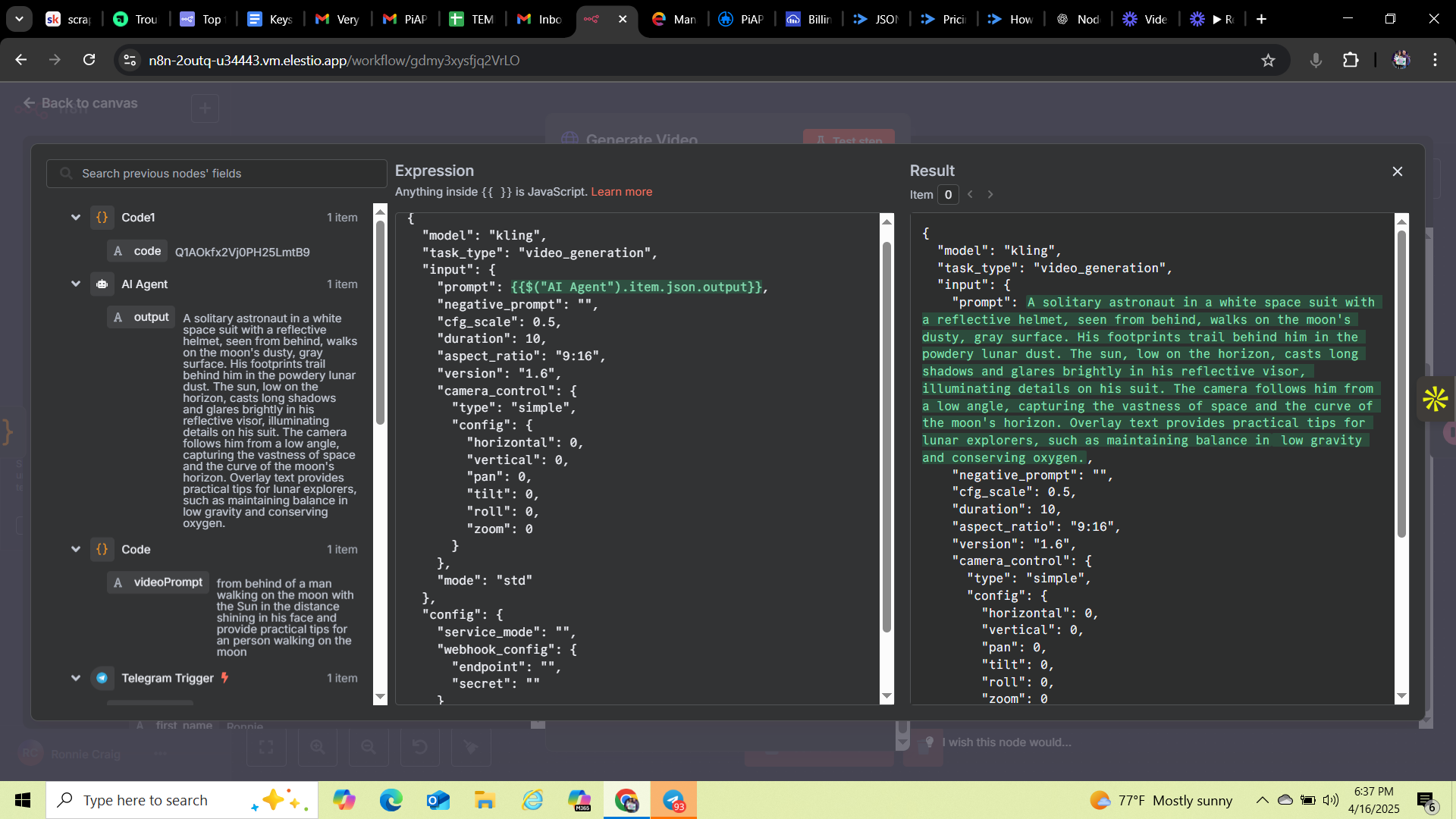Image resolution: width=1456 pixels, height=819 pixels.
Task: Switch to the Billing browser tab
Action: tap(809, 19)
